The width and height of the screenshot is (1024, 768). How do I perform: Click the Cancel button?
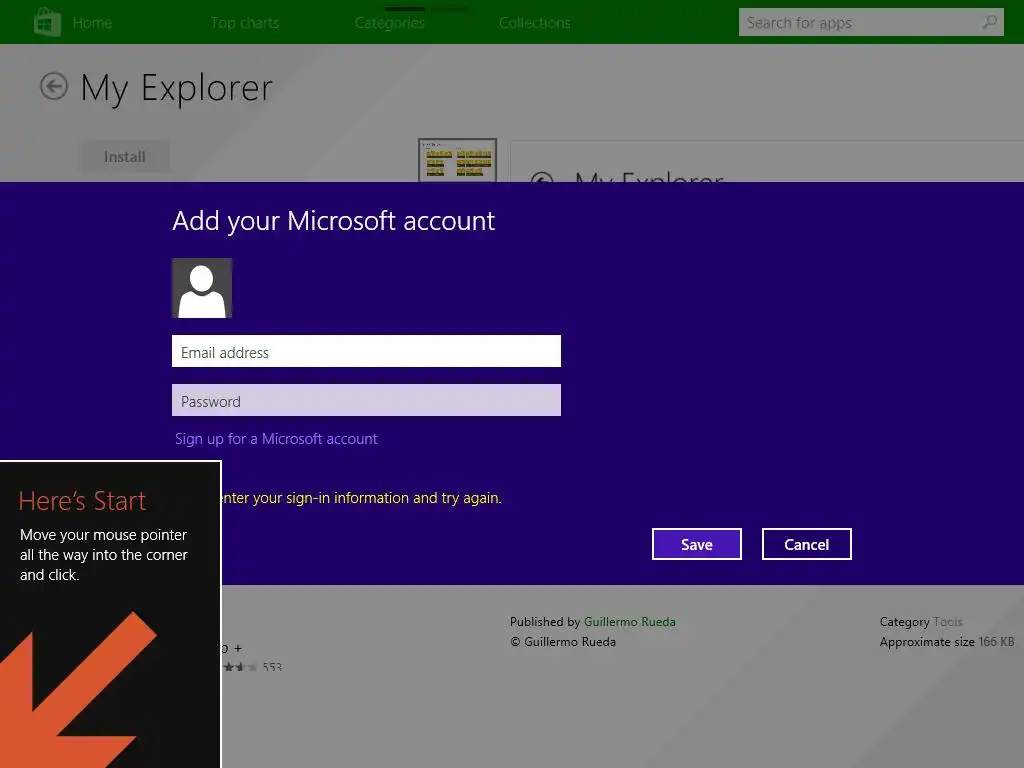tap(807, 544)
